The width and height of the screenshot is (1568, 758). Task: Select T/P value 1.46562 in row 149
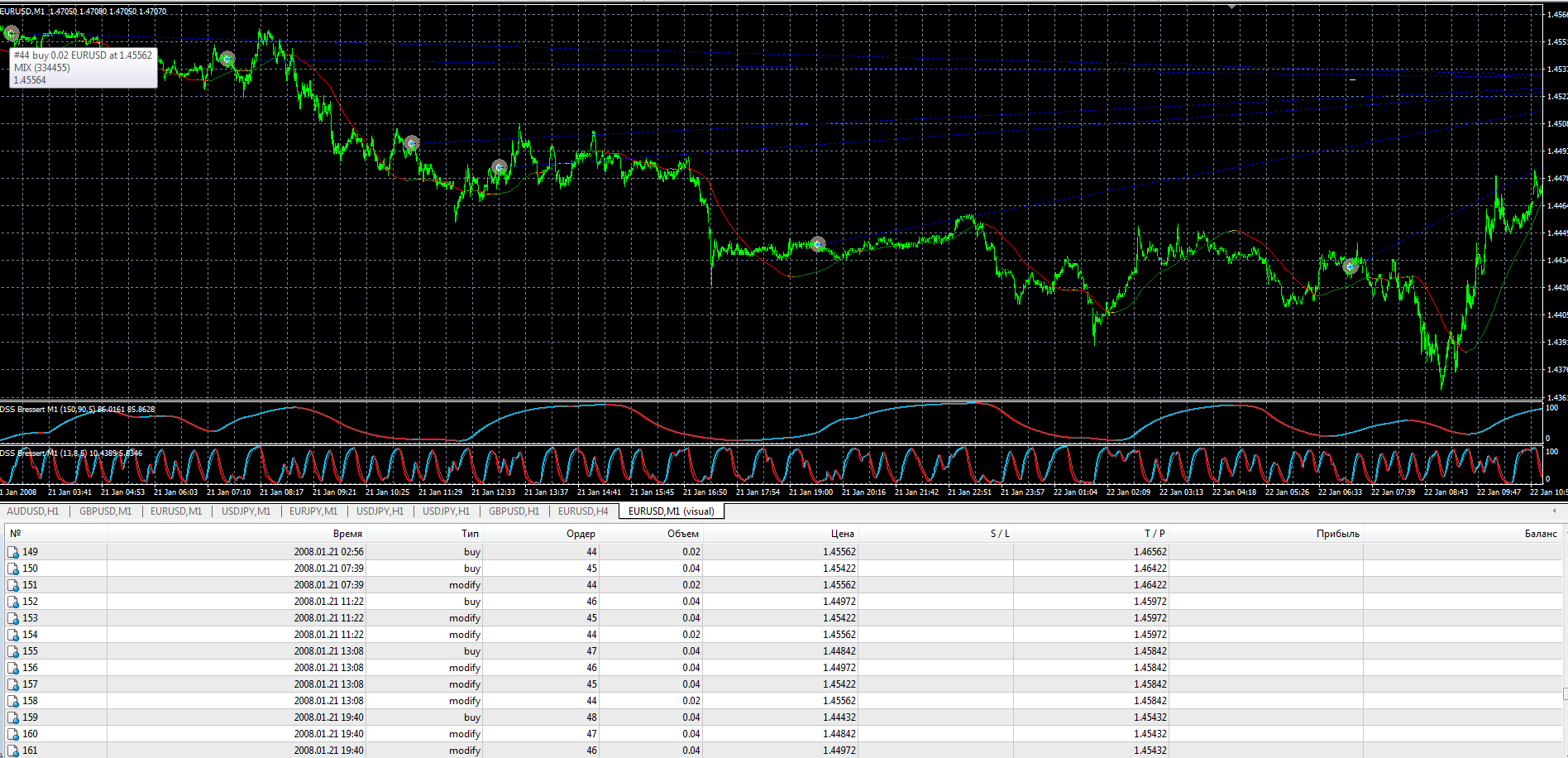click(1150, 552)
